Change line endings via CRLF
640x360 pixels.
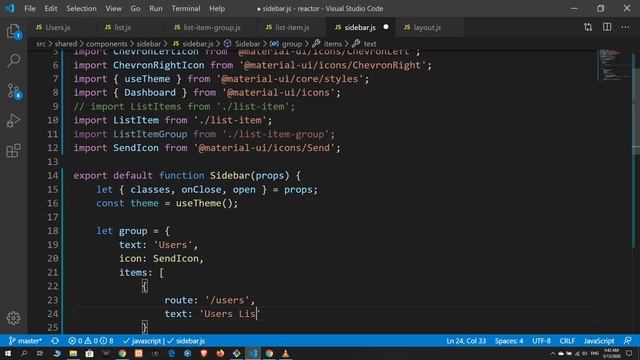click(x=567, y=341)
